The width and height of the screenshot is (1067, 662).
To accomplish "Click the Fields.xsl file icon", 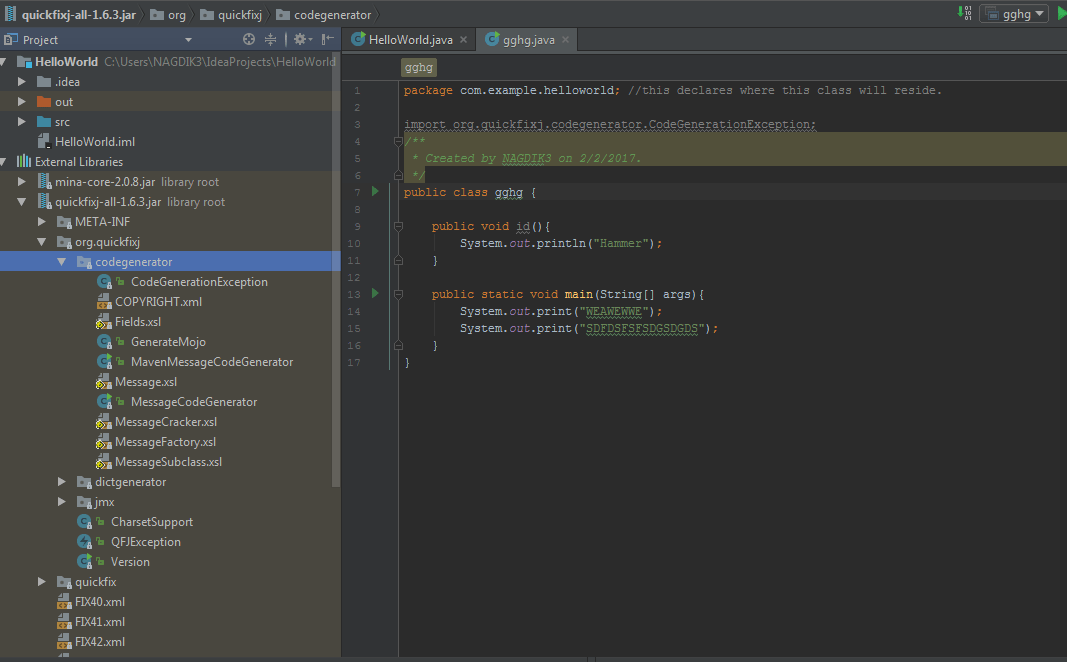I will [103, 322].
